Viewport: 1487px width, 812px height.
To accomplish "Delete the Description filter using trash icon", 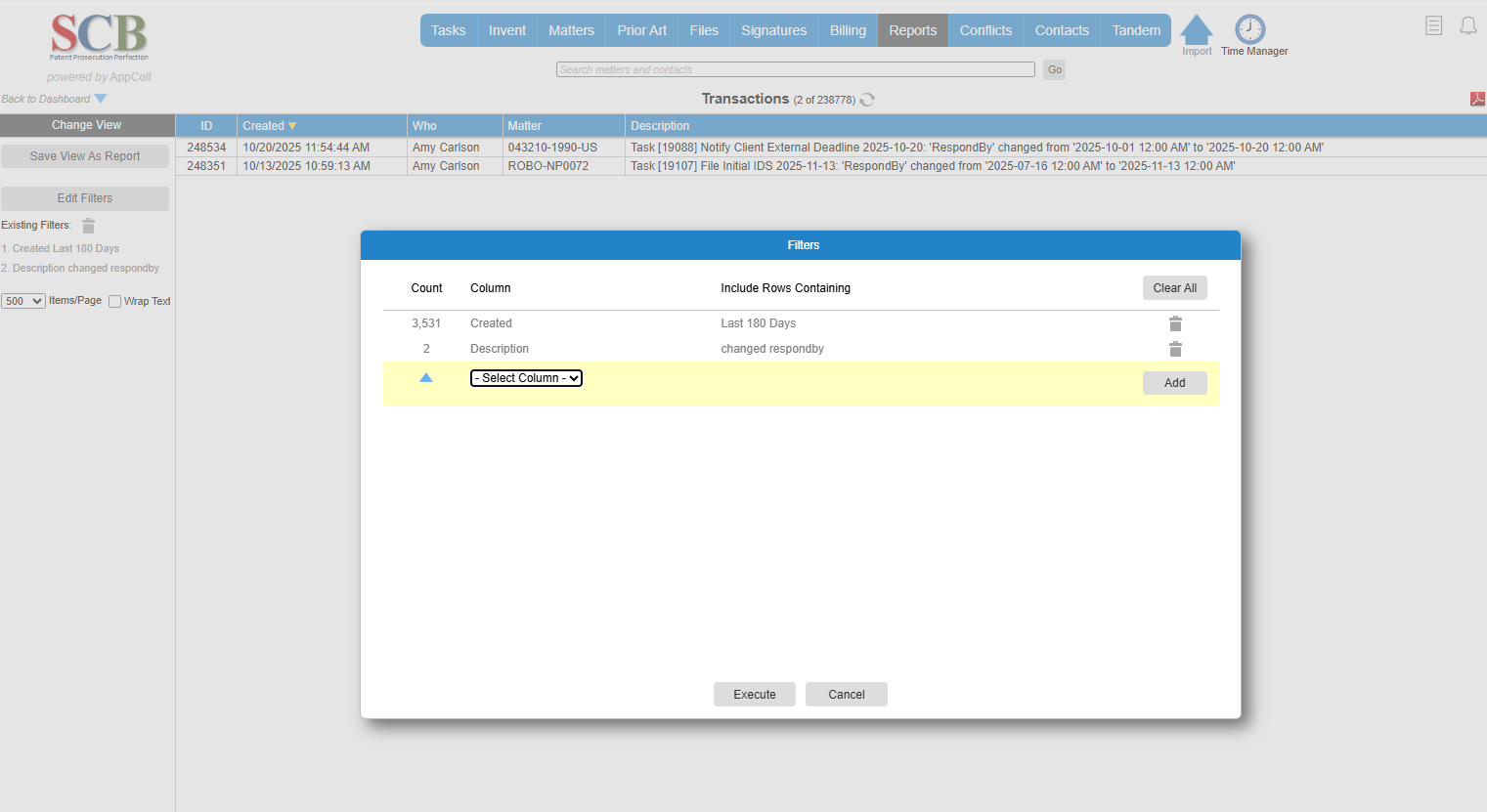I will (1175, 349).
